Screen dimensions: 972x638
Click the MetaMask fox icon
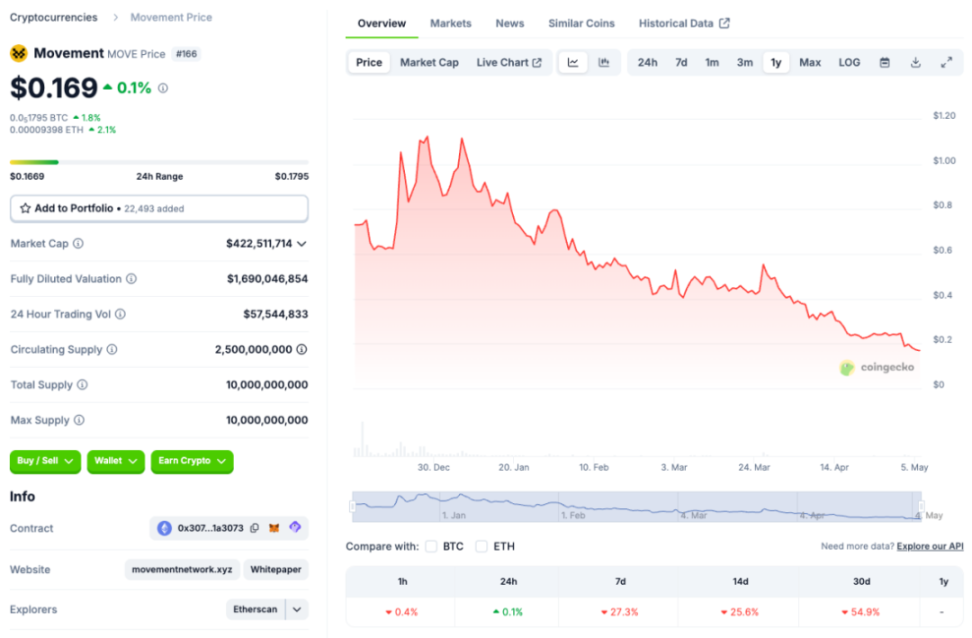click(275, 528)
